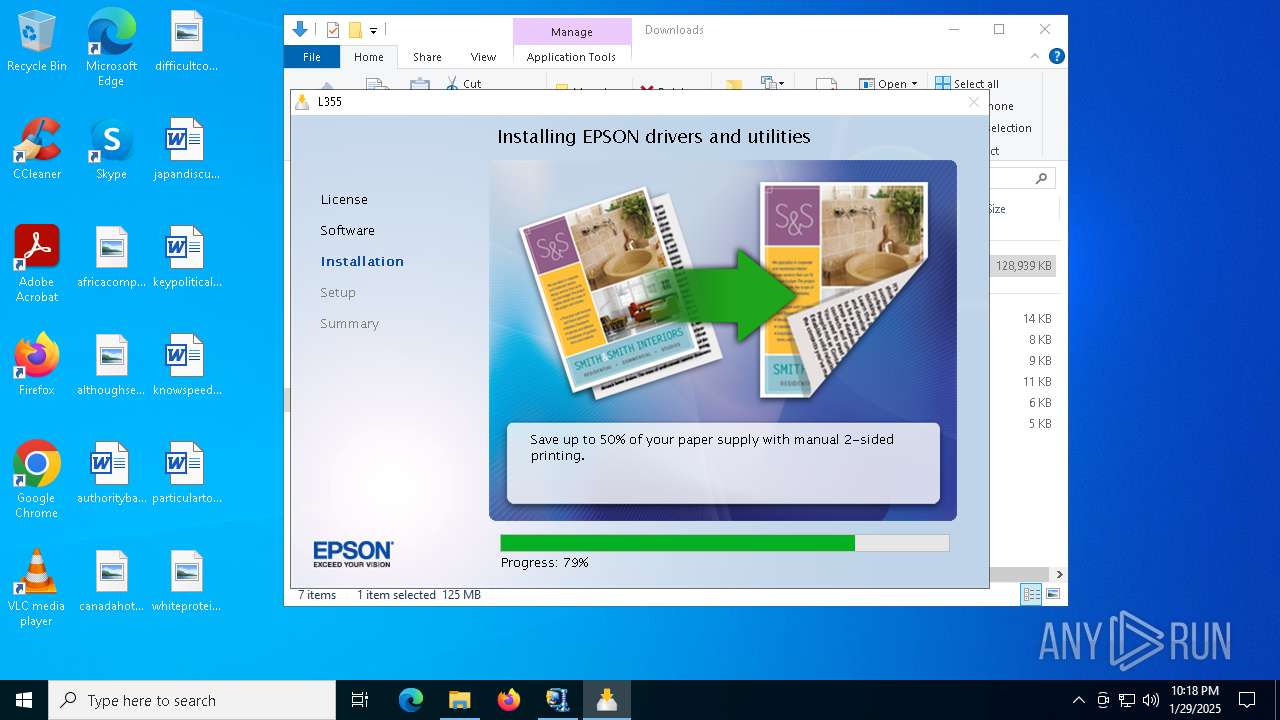Click the network icon in system tray
The width and height of the screenshot is (1280, 720).
pyautogui.click(x=1127, y=700)
